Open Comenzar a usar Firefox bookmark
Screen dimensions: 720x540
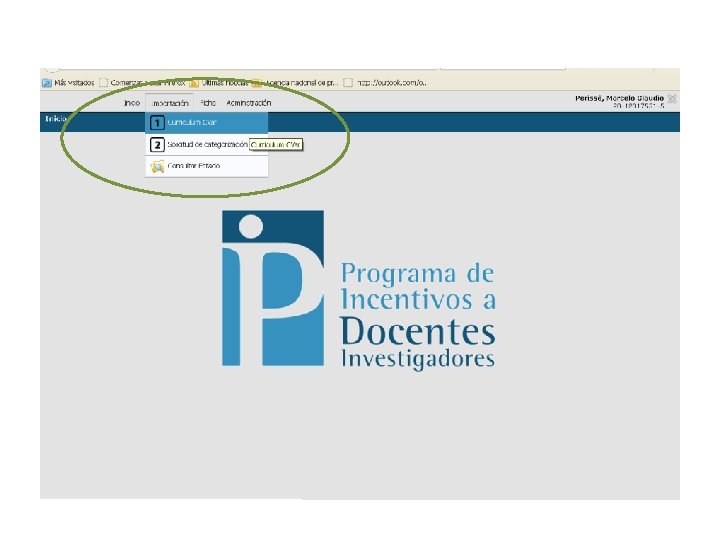coord(142,83)
